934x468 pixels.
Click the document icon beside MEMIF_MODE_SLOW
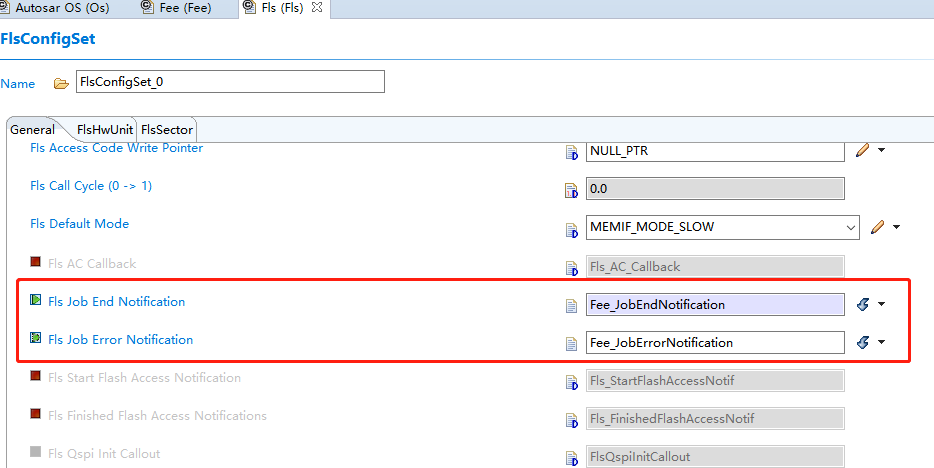point(571,229)
